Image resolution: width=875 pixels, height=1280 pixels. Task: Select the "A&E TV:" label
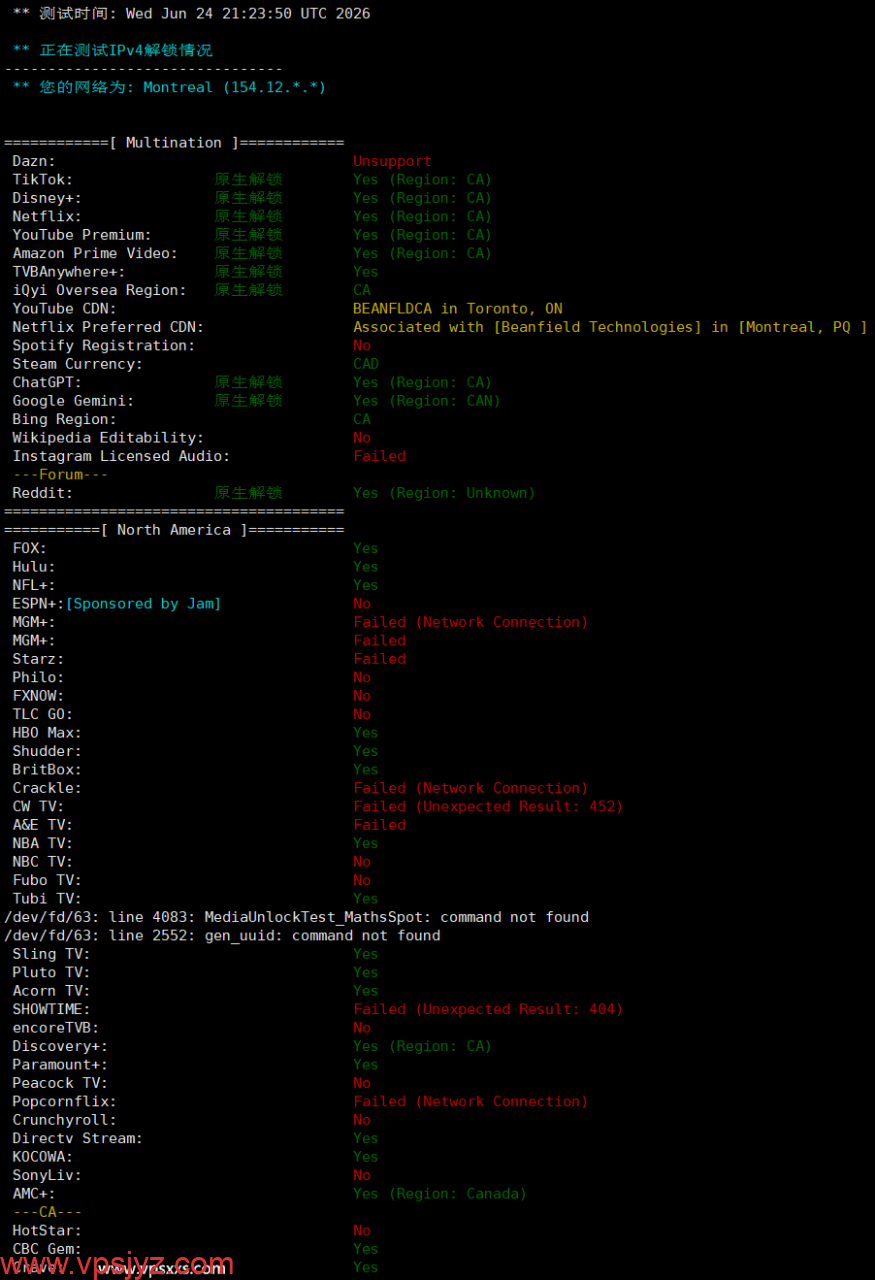[x=43, y=826]
